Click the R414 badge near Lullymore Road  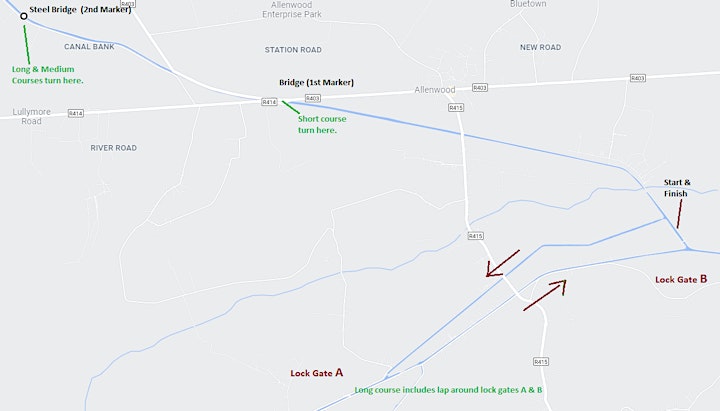pyautogui.click(x=76, y=113)
